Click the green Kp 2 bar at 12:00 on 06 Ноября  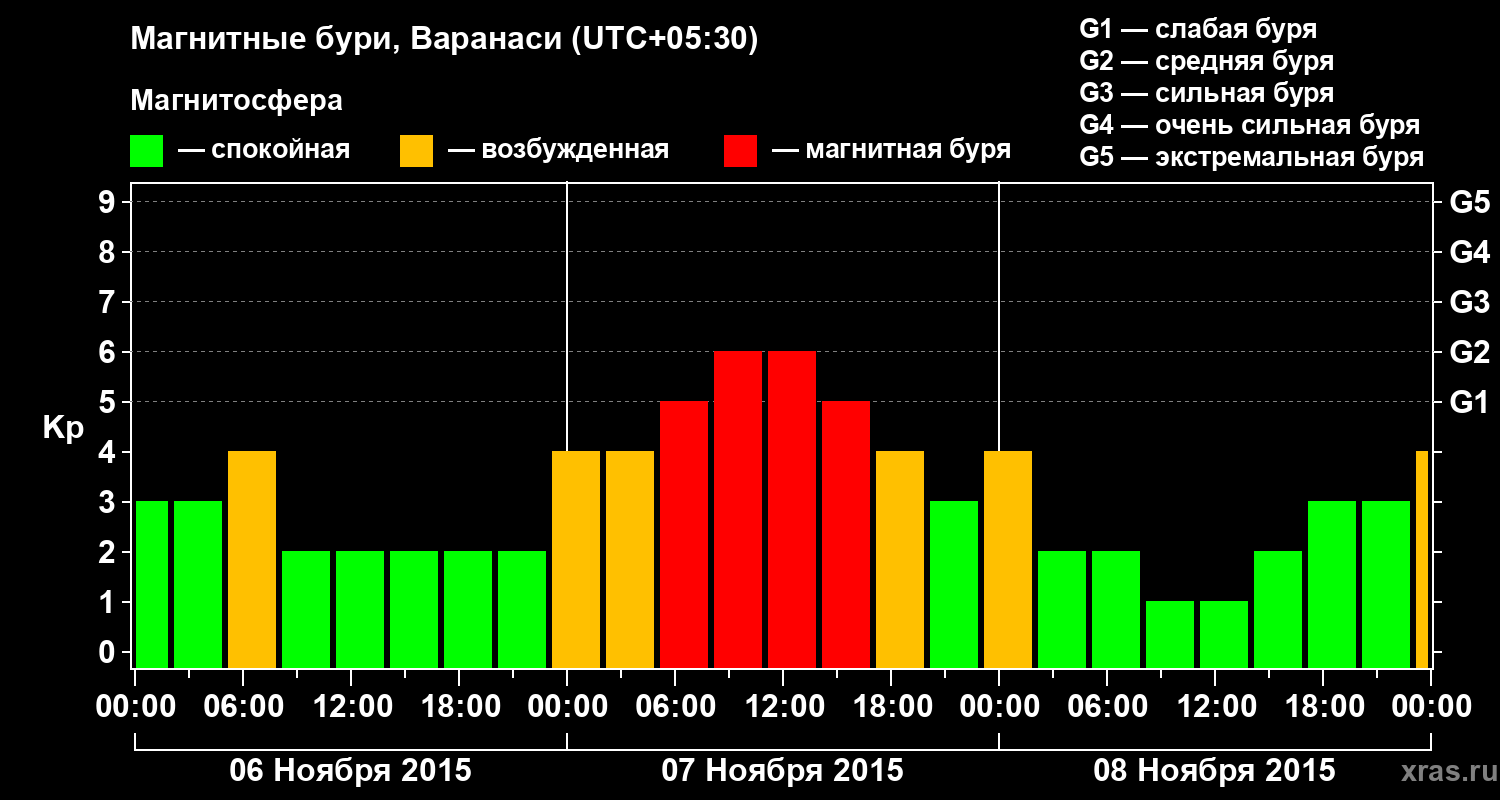360,610
